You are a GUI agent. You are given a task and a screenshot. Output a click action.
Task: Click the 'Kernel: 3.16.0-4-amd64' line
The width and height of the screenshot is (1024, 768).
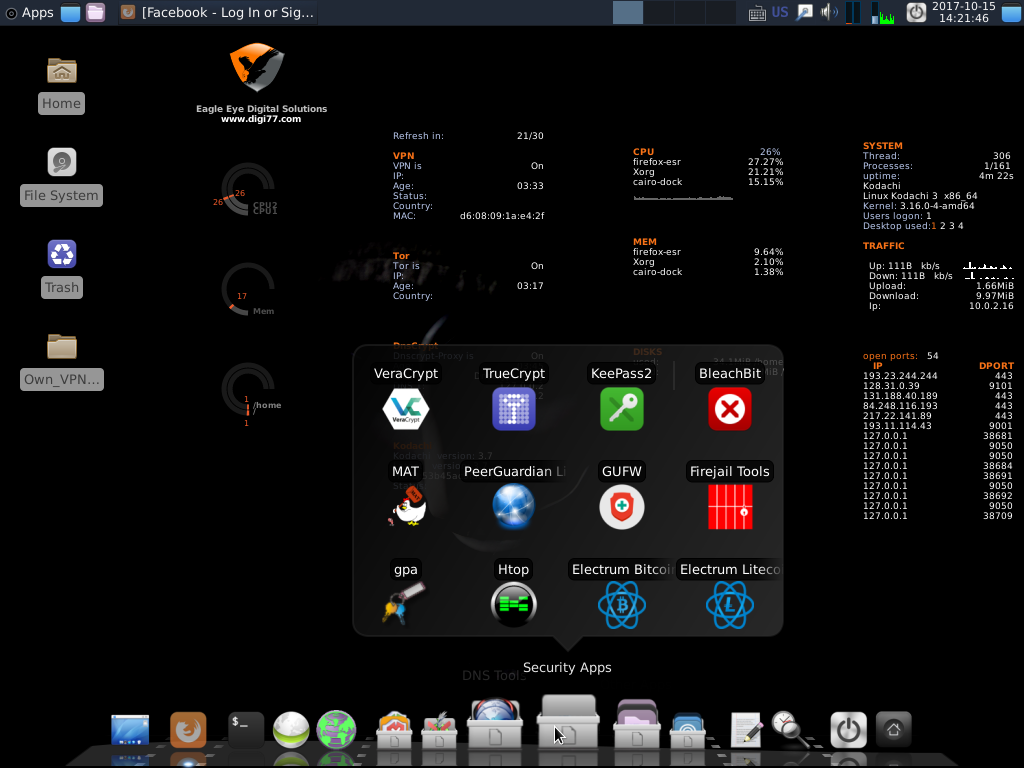(918, 206)
